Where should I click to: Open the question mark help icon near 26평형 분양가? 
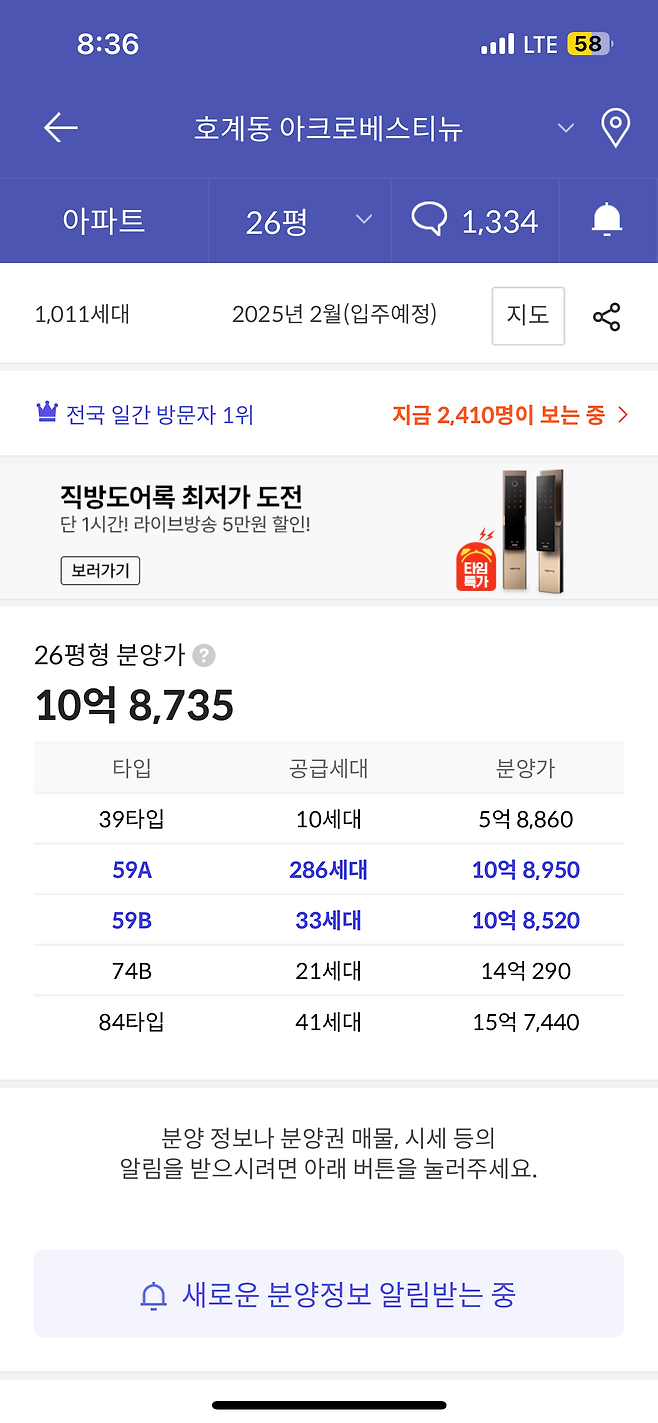(204, 654)
